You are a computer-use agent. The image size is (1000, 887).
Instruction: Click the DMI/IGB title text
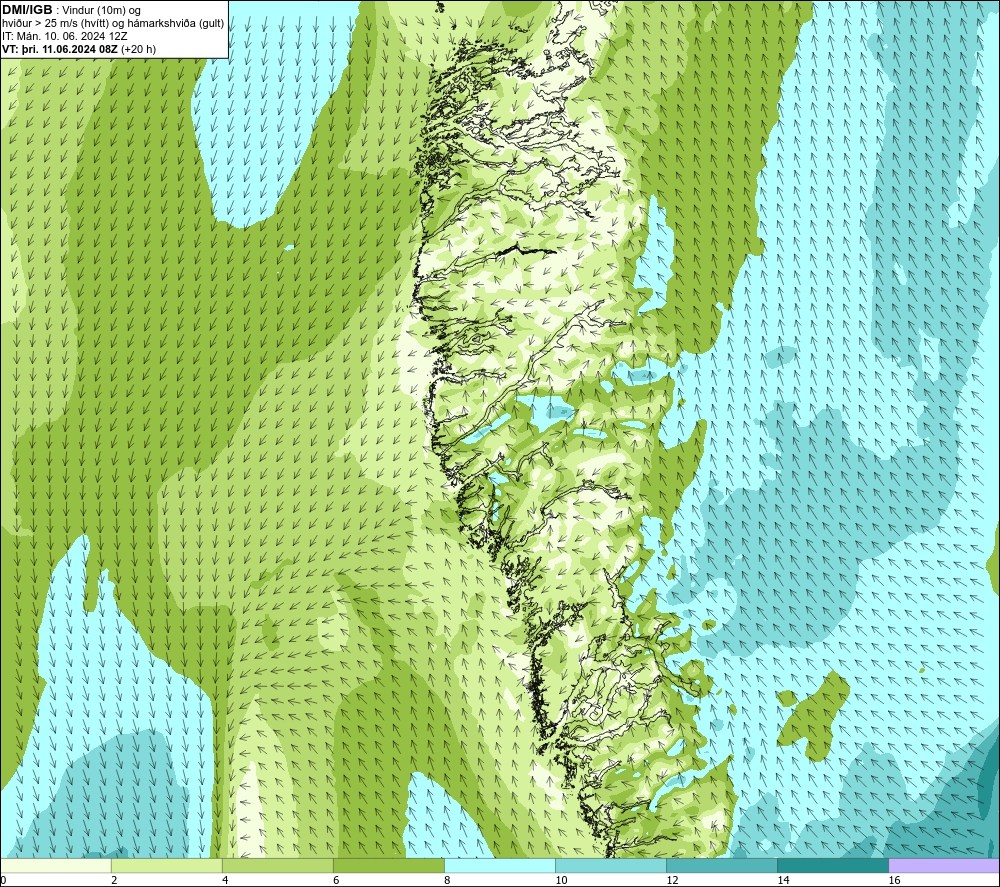pyautogui.click(x=27, y=10)
